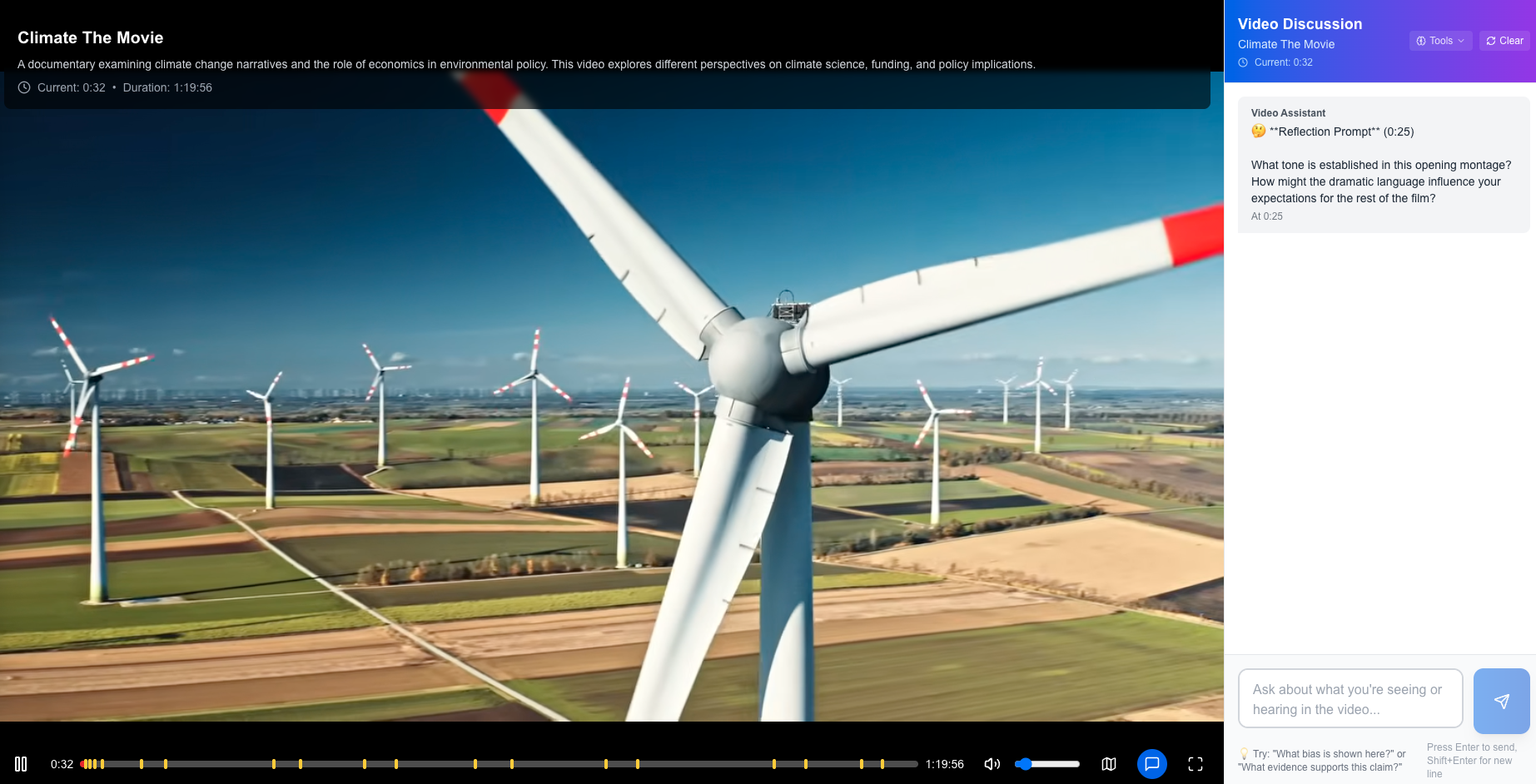Enter fullscreen mode
Screen dimensions: 1536x784
[x=1195, y=764]
